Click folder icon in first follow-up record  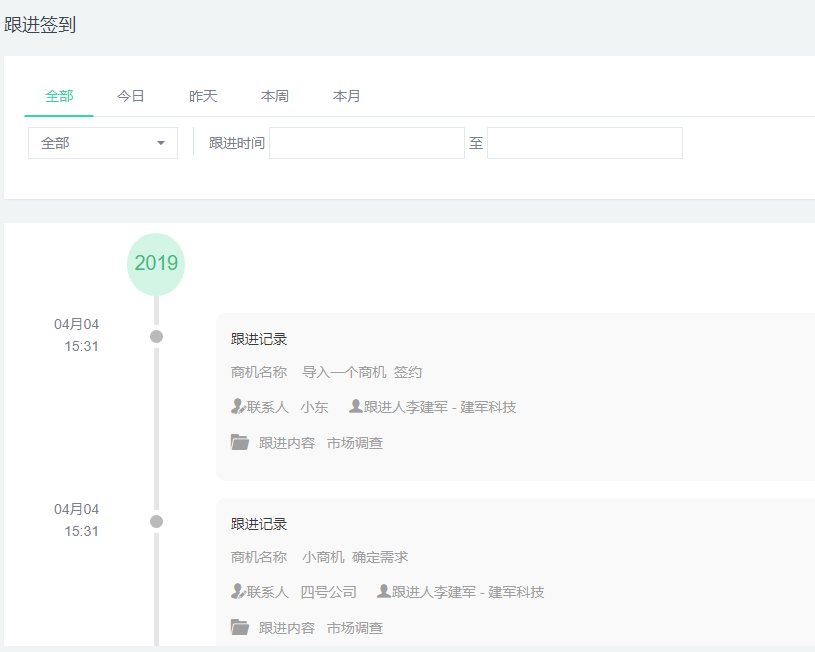(x=240, y=442)
